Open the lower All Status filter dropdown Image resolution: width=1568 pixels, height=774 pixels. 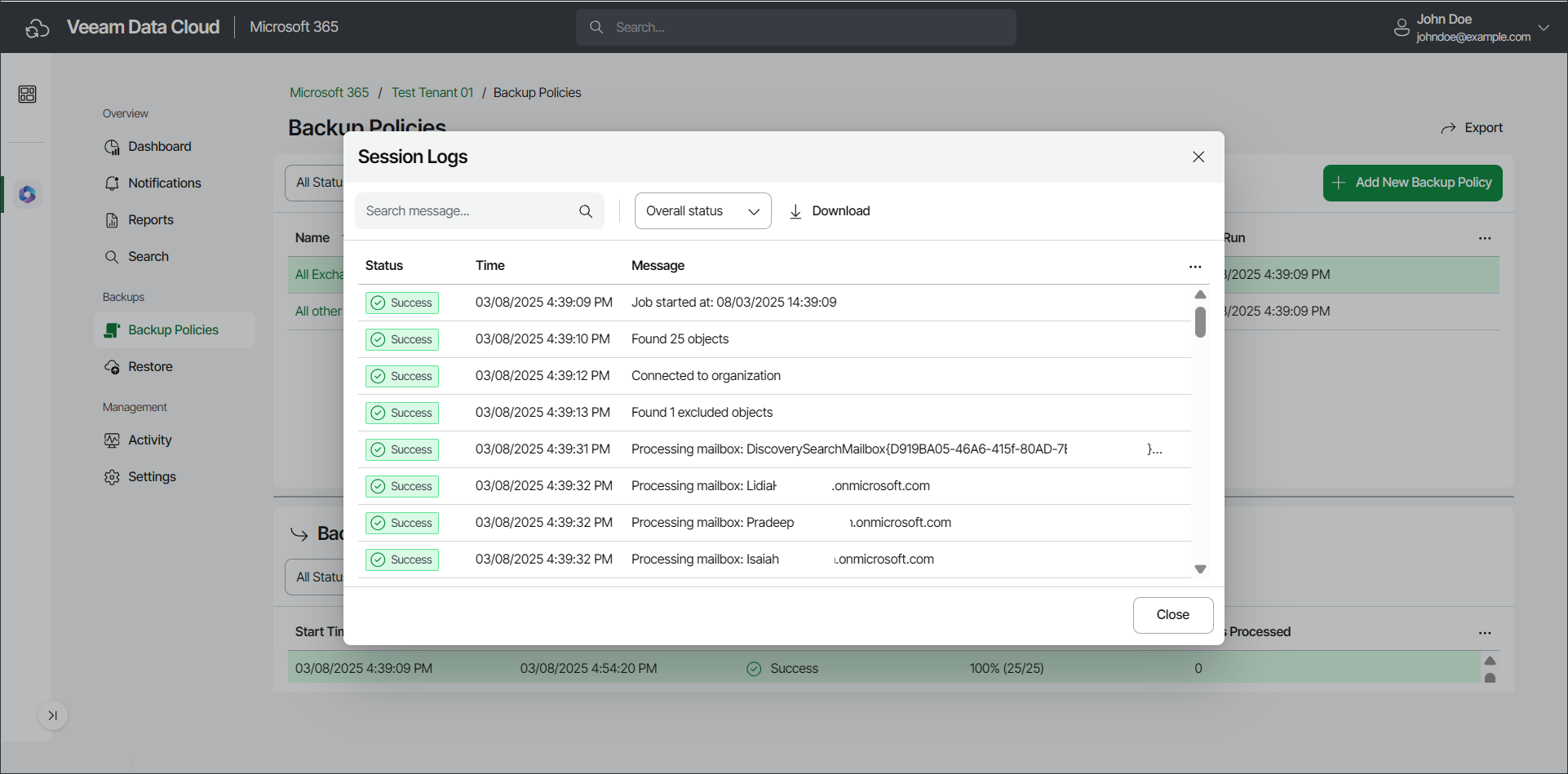(x=315, y=577)
